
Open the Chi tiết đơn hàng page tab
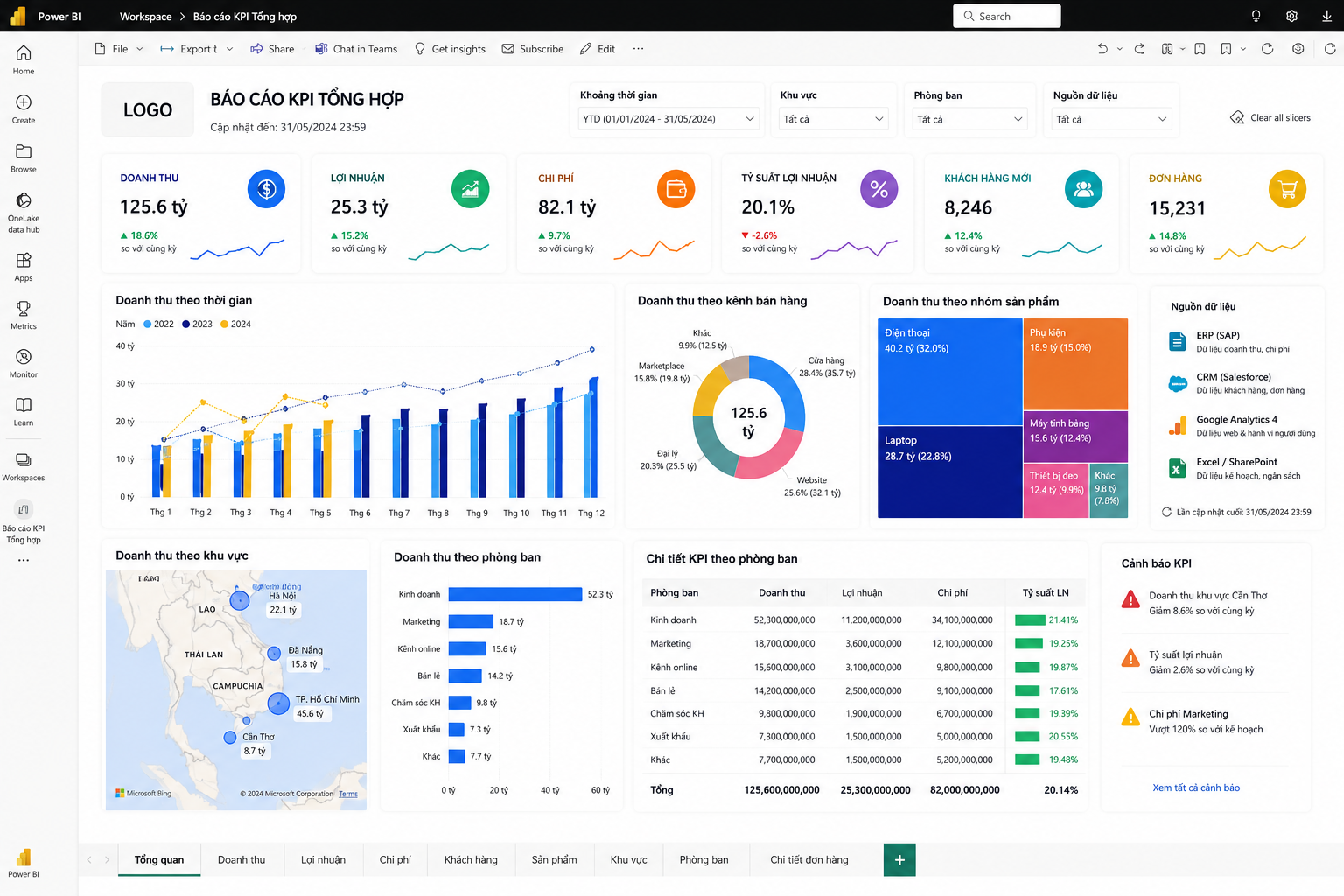point(809,860)
